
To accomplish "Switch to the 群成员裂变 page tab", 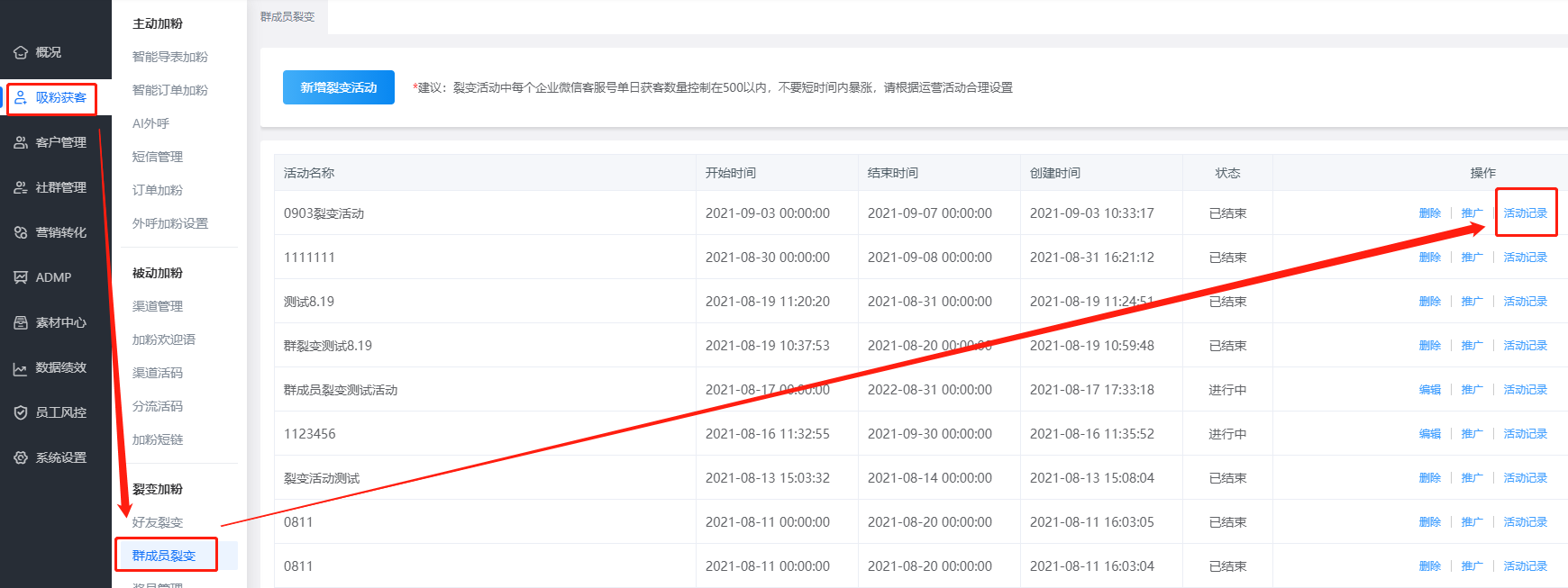I will pyautogui.click(x=287, y=17).
